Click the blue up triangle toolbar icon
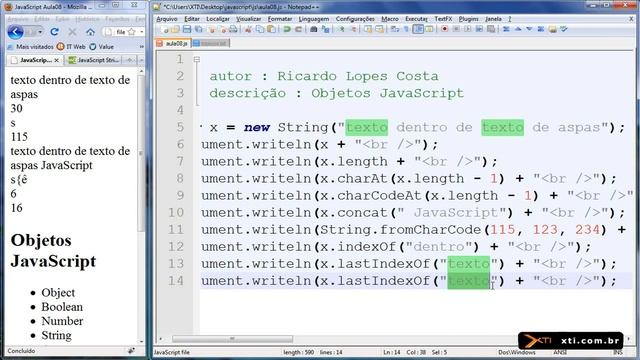This screenshot has width=640, height=360. (518, 29)
